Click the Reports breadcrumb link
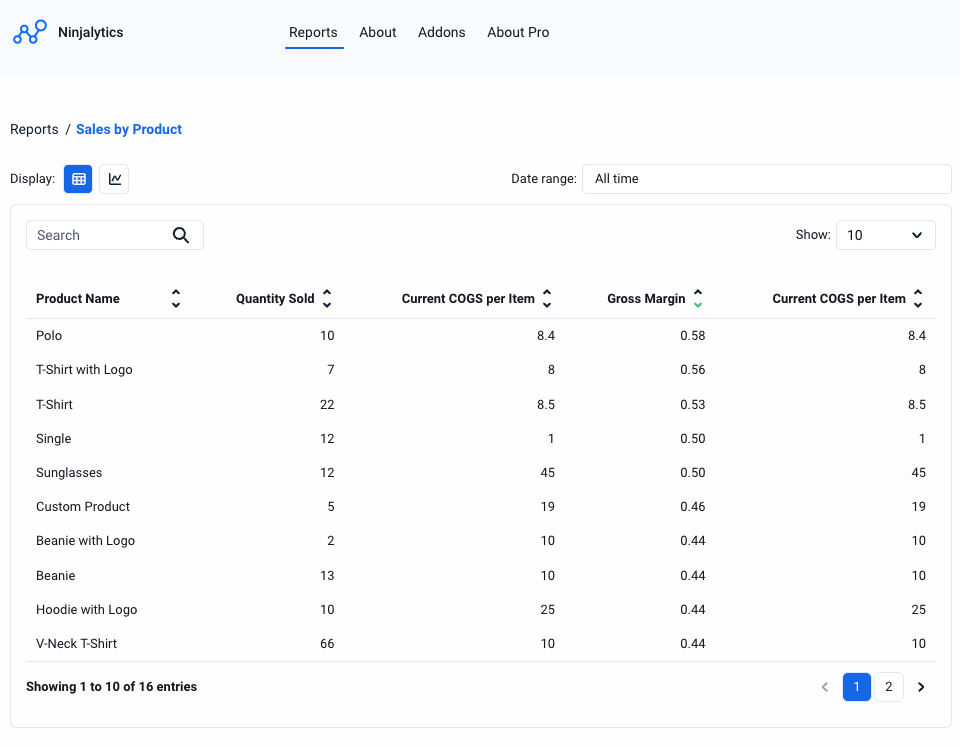The width and height of the screenshot is (960, 747). coord(34,129)
